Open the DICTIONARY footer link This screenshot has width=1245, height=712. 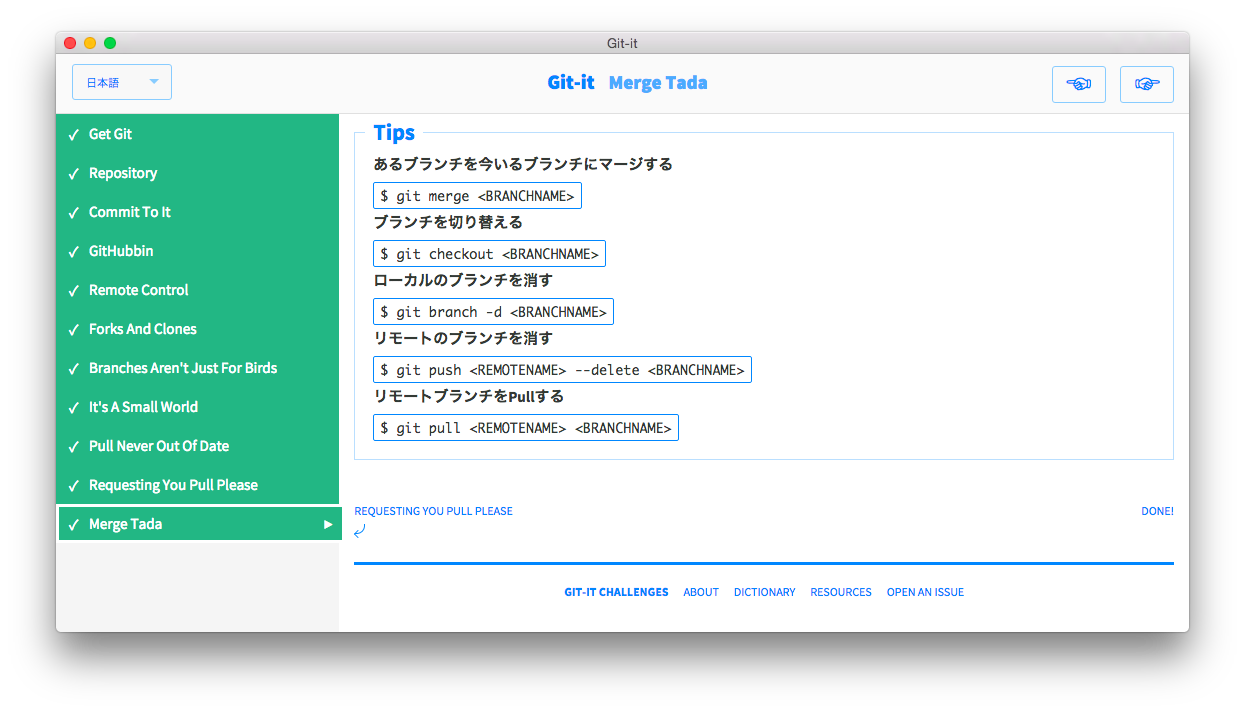click(x=764, y=592)
